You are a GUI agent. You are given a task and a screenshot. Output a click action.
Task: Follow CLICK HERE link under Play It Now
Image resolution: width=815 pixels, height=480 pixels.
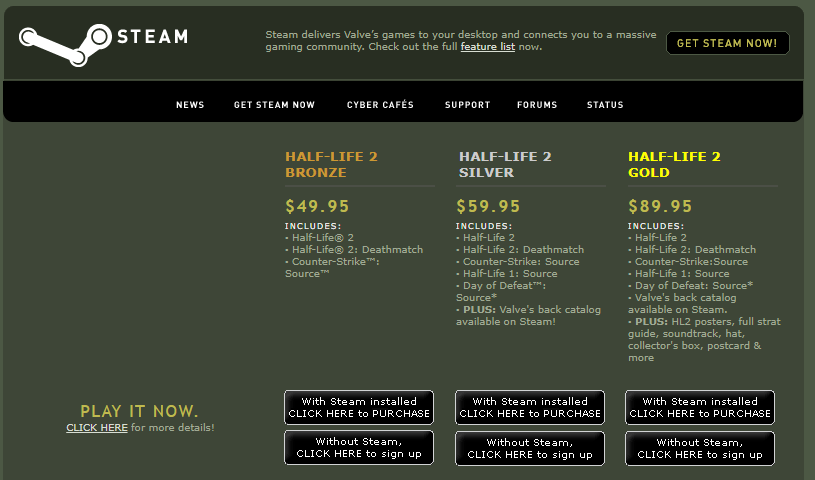(97, 427)
